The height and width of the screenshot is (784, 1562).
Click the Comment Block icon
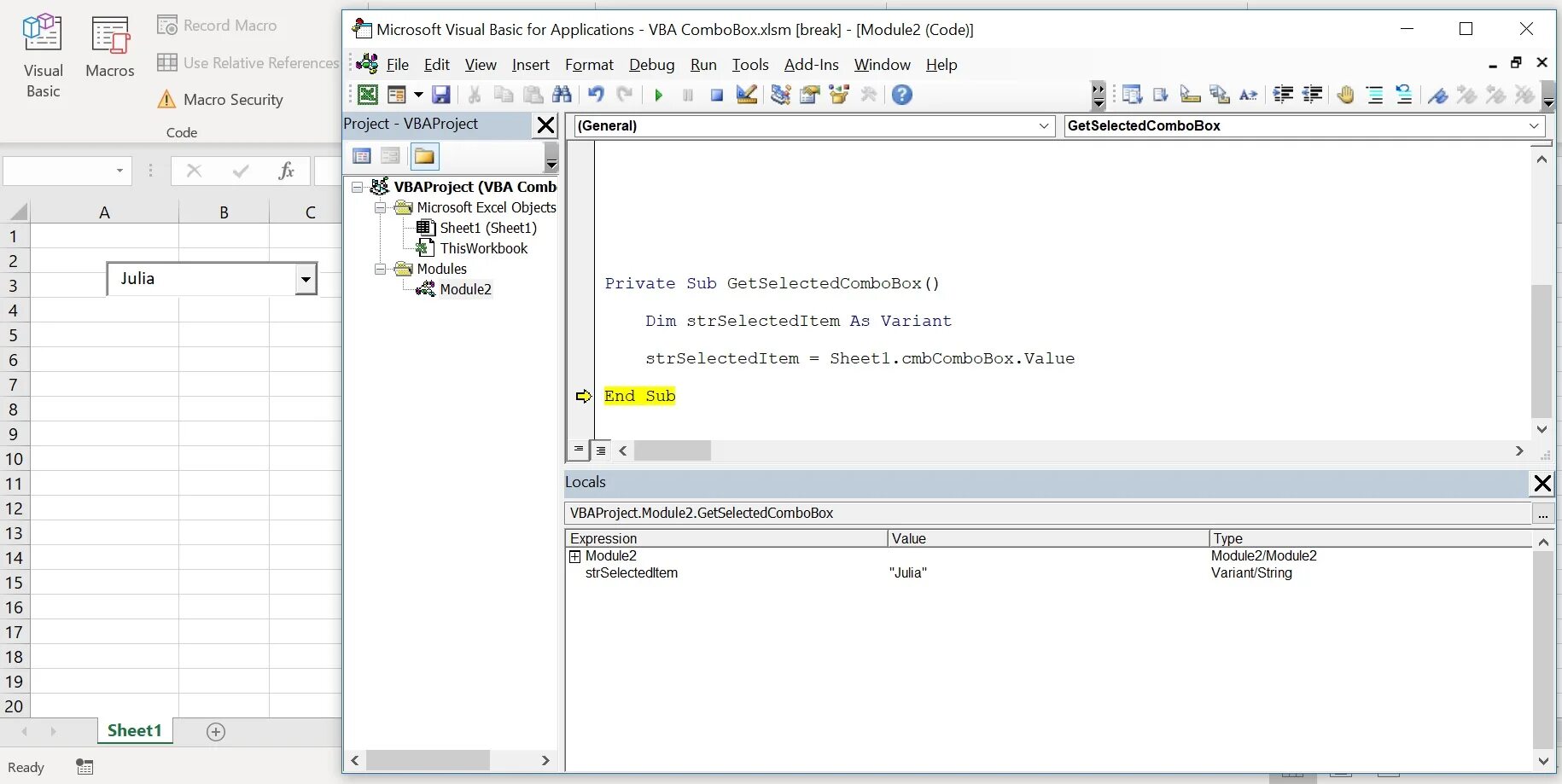pyautogui.click(x=1375, y=95)
